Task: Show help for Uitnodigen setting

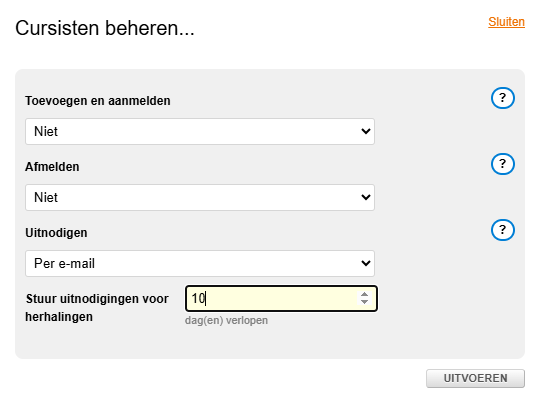Action: [503, 230]
